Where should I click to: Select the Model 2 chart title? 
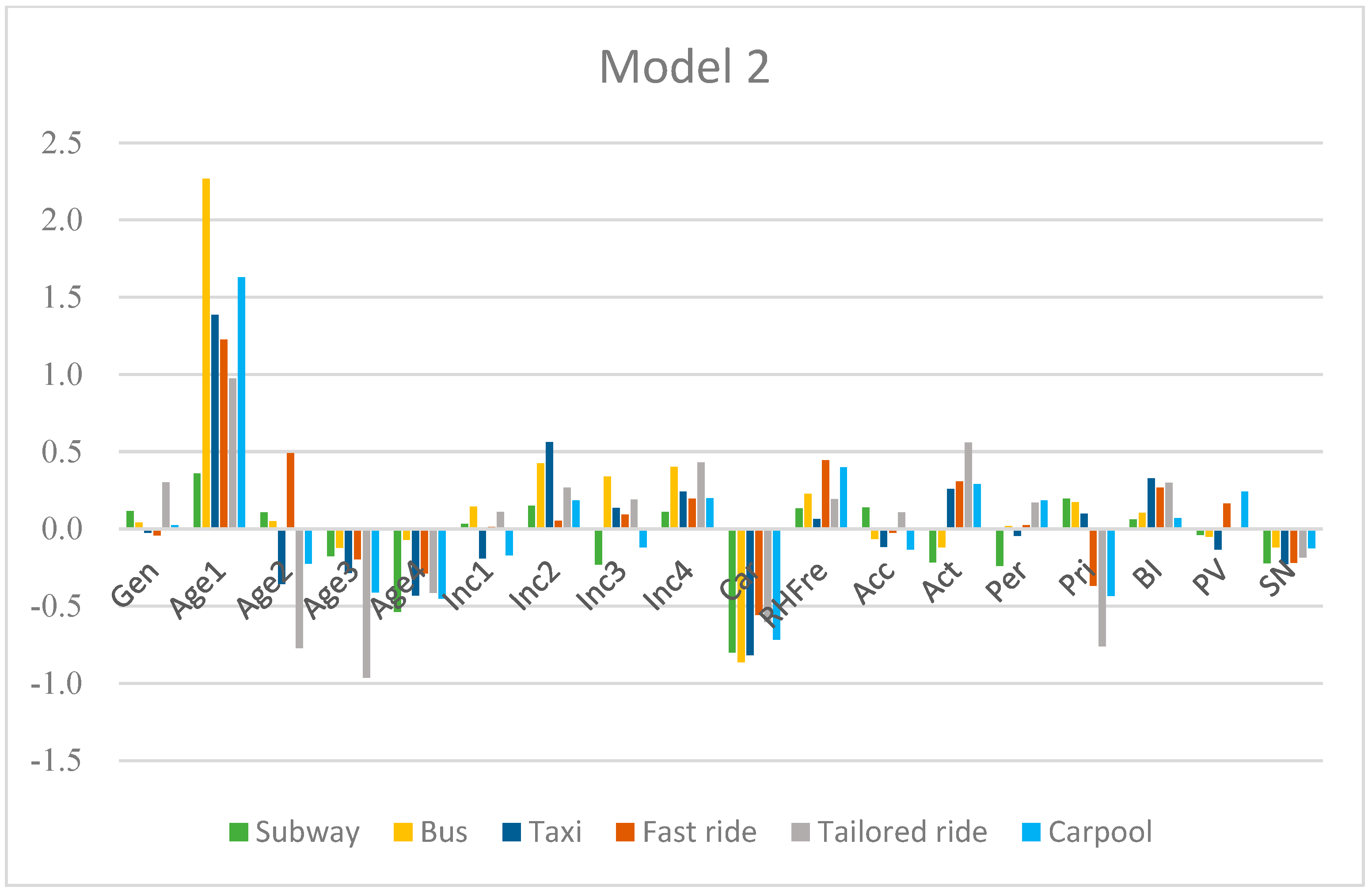pyautogui.click(x=685, y=67)
